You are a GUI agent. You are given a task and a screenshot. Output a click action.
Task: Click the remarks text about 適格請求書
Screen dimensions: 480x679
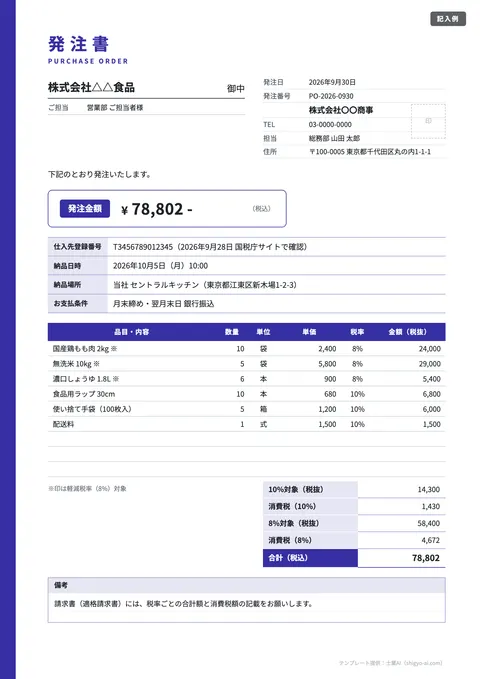point(183,604)
